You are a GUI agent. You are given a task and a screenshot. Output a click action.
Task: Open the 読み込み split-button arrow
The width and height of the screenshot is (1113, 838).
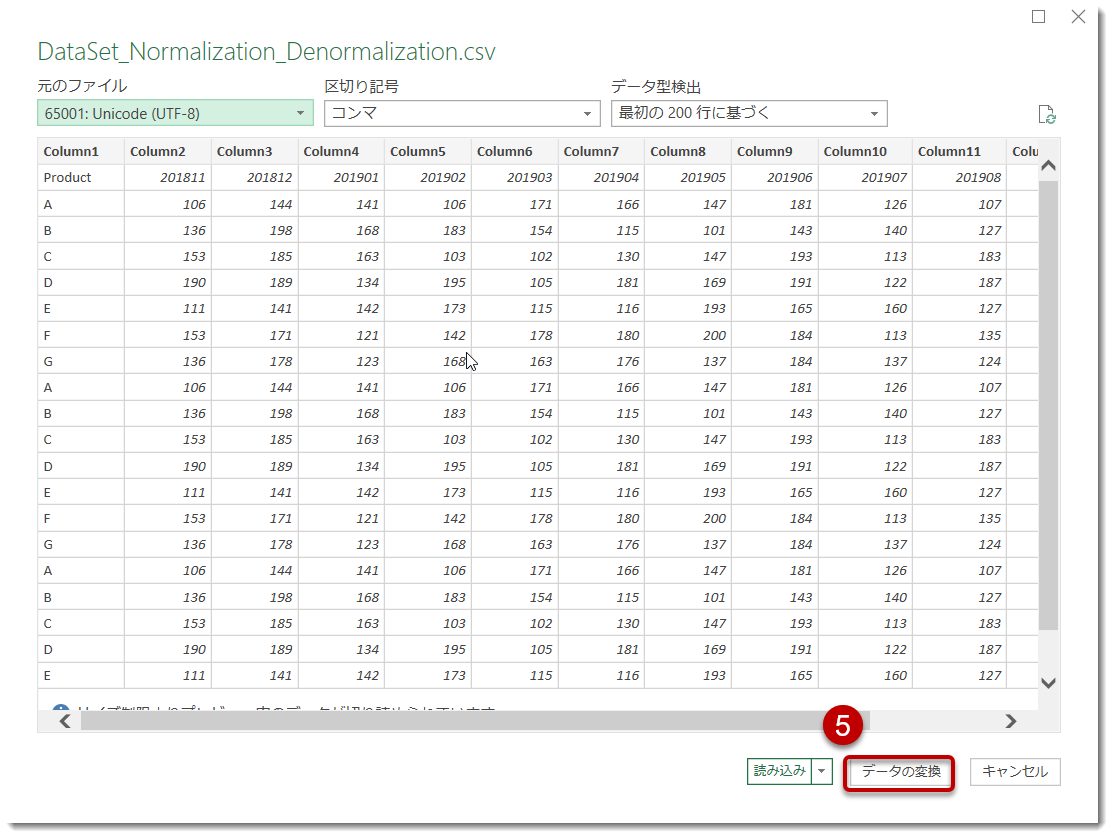(822, 771)
